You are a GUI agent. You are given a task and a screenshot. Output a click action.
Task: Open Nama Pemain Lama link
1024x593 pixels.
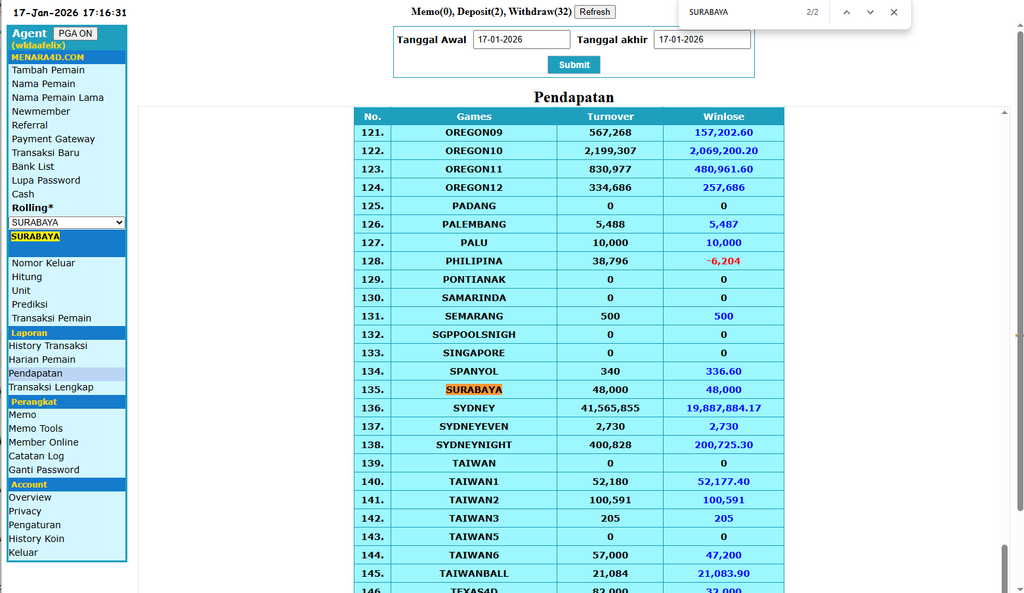57,97
